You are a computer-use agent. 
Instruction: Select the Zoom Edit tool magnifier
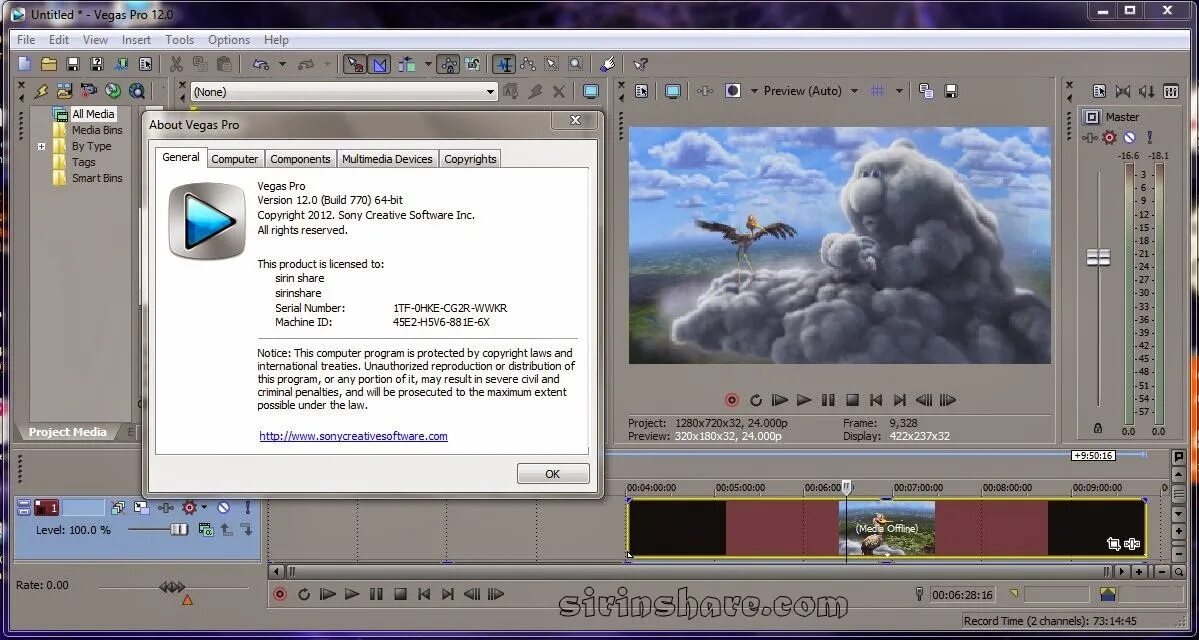click(575, 64)
